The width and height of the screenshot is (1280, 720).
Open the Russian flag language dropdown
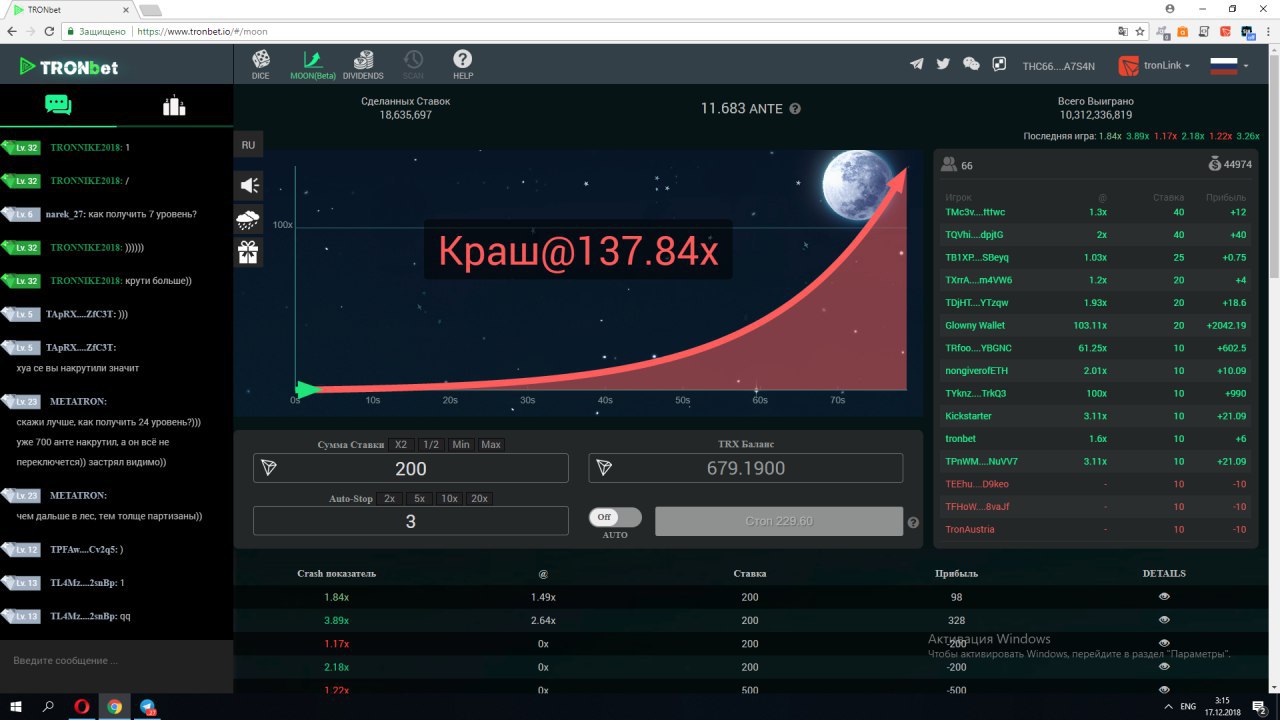[1229, 66]
